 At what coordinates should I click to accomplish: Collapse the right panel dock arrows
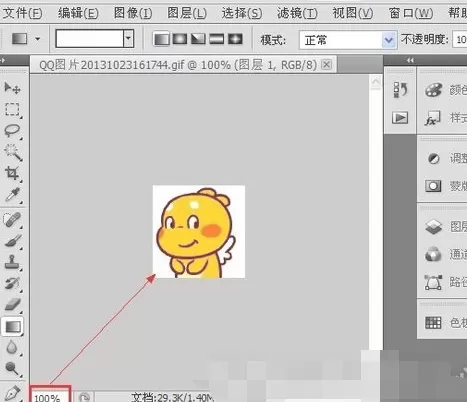pos(410,60)
